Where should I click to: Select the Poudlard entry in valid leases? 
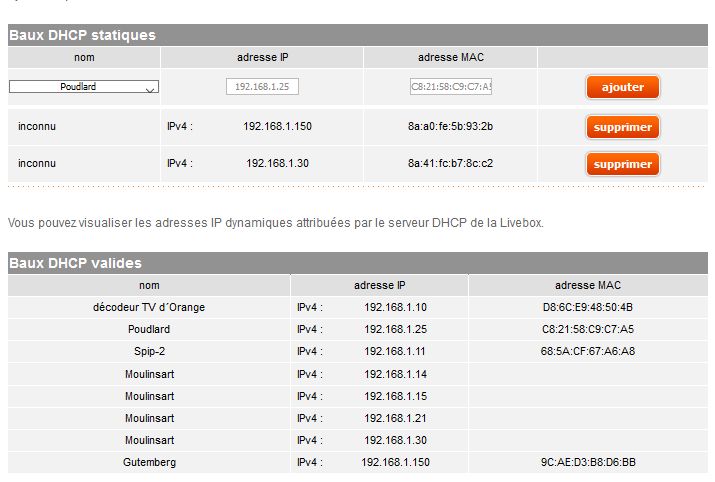(149, 329)
